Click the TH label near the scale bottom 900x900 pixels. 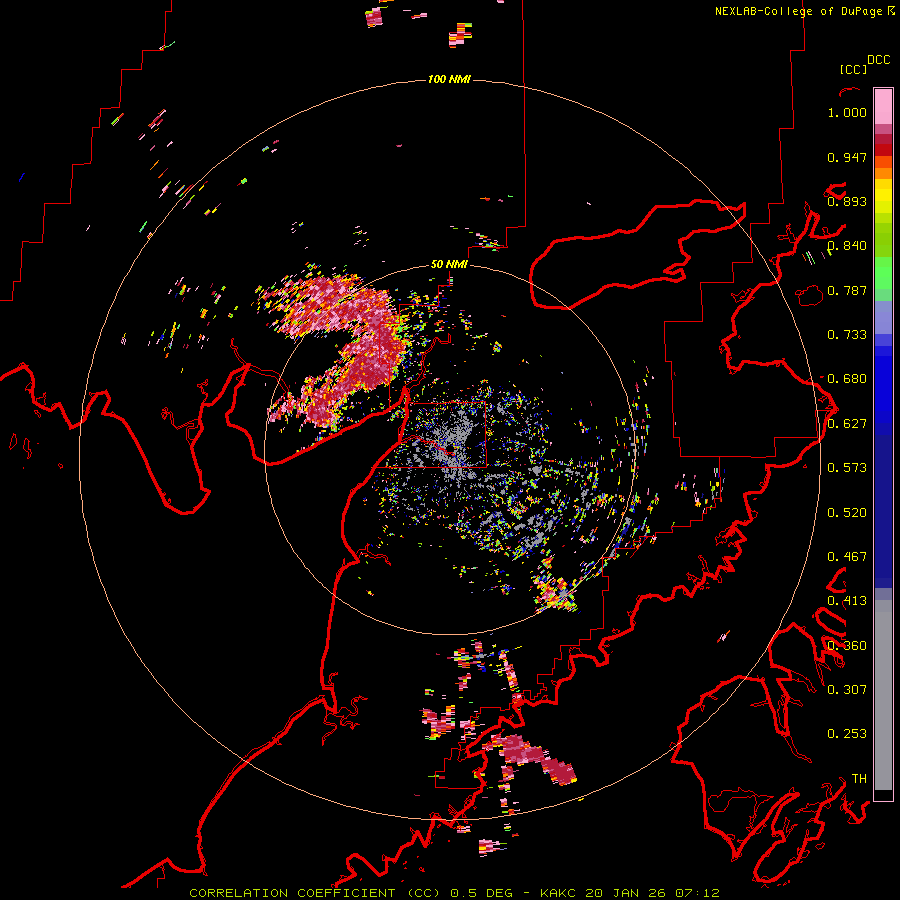point(859,779)
